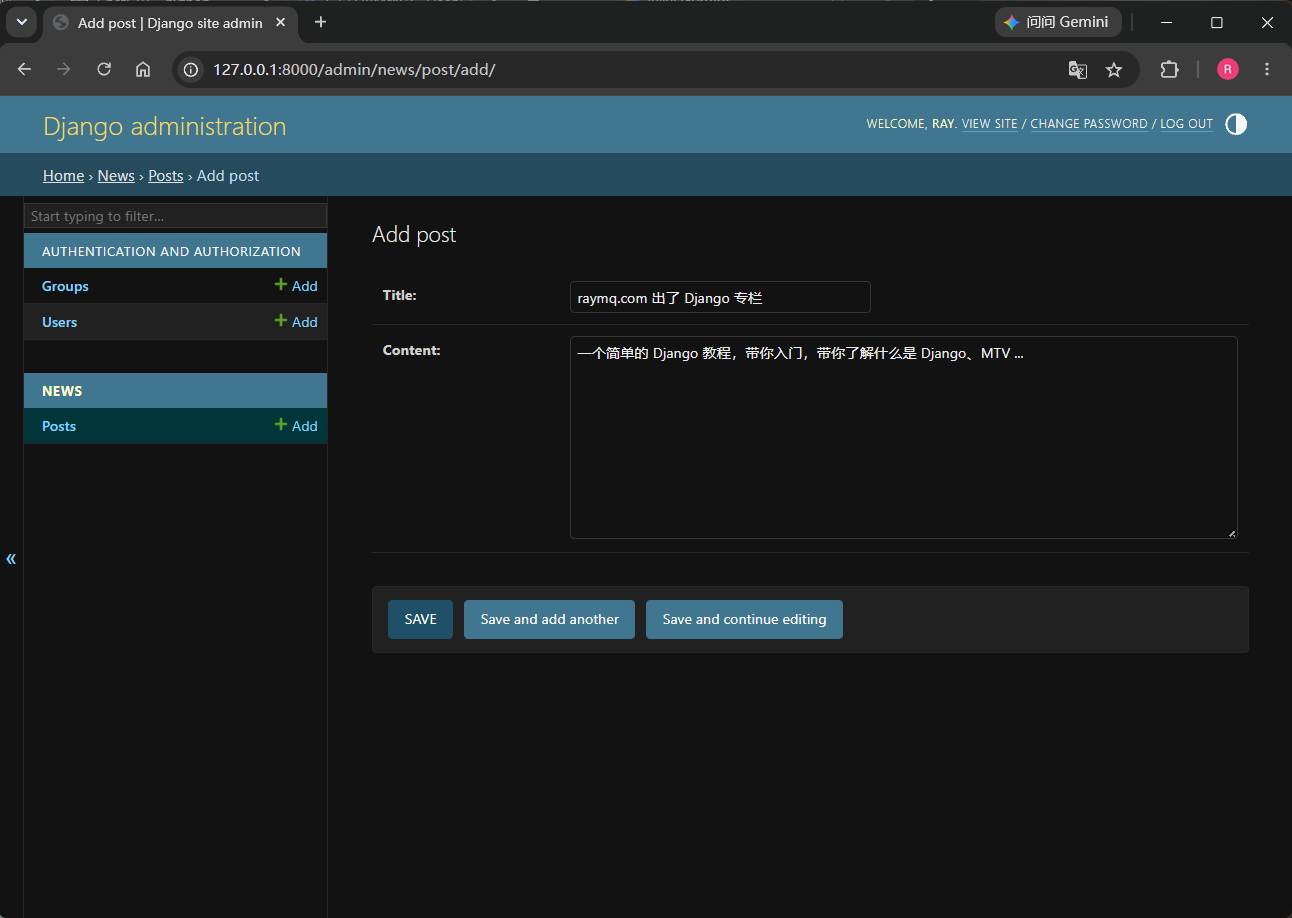Click the Content field label
This screenshot has width=1292, height=918.
[412, 350]
